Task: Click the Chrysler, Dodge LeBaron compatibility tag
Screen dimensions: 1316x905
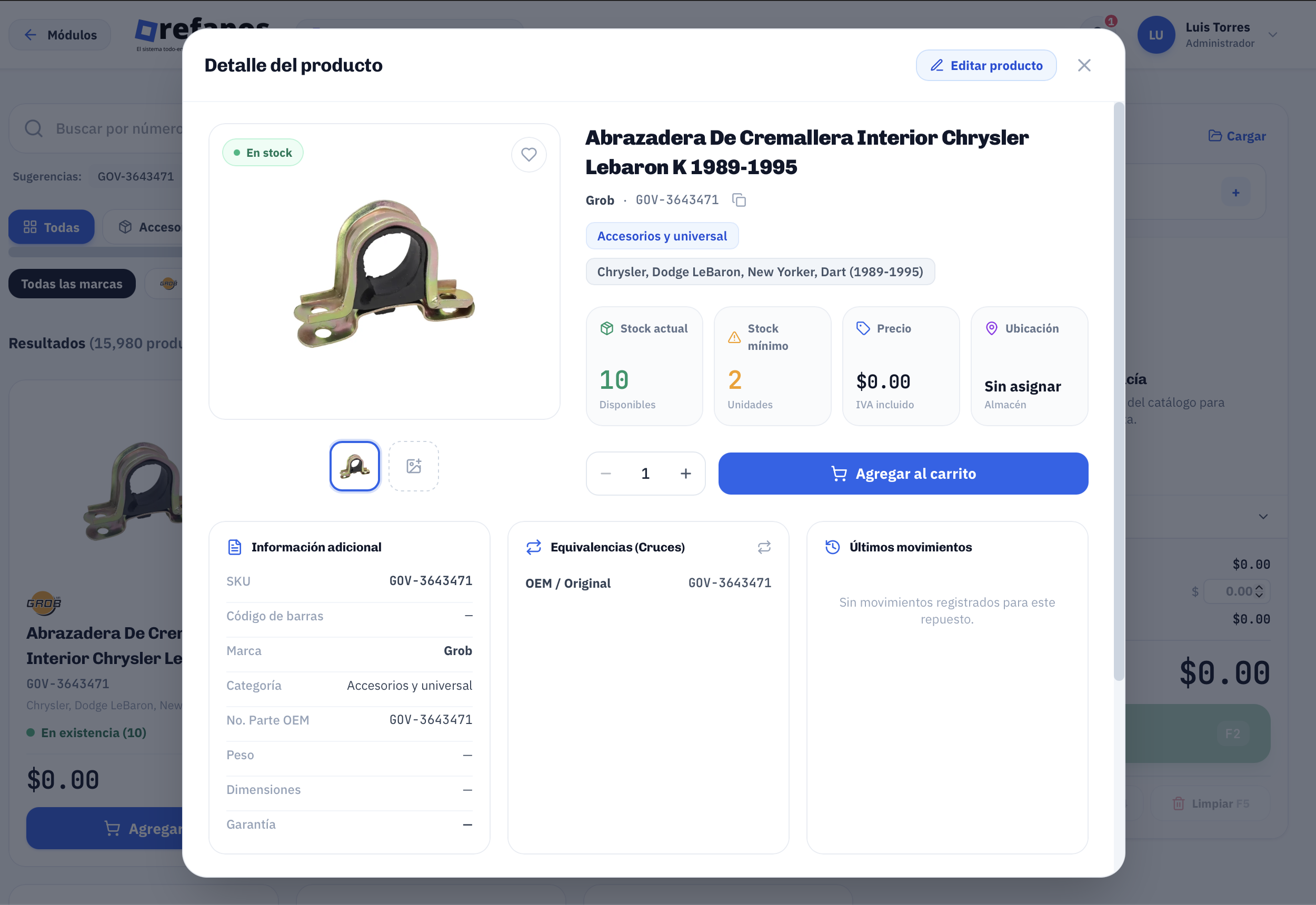Action: (760, 271)
